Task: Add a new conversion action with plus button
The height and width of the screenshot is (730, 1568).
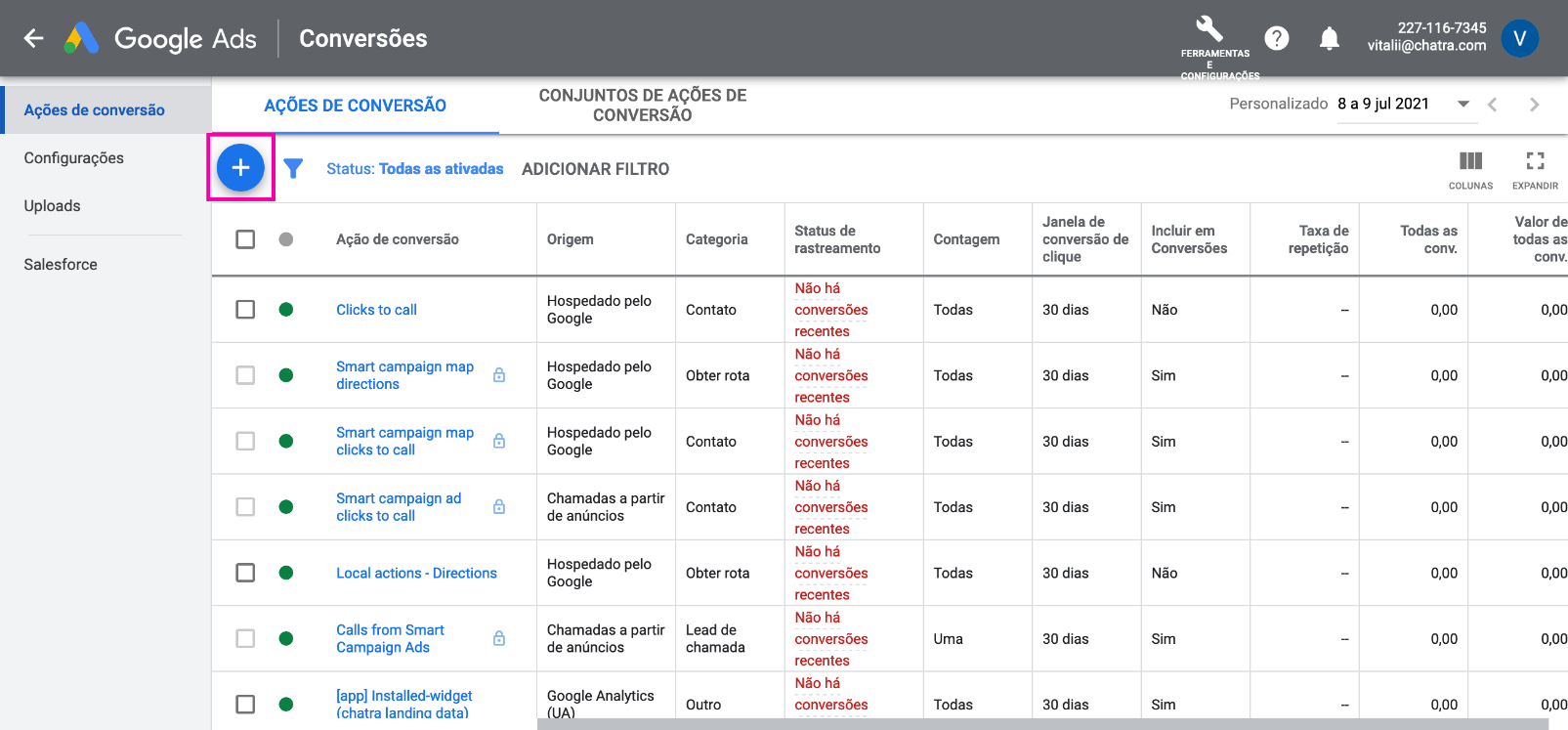Action: (240, 168)
